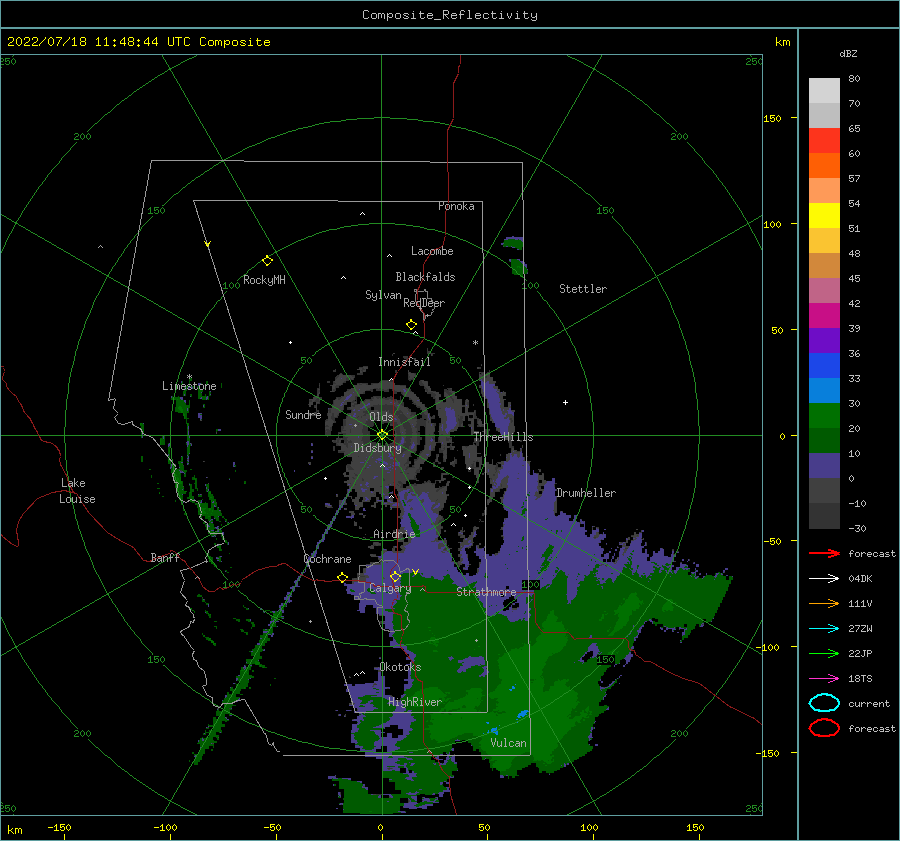The width and height of the screenshot is (900, 841).
Task: Select the RockyMH label
Action: (264, 280)
